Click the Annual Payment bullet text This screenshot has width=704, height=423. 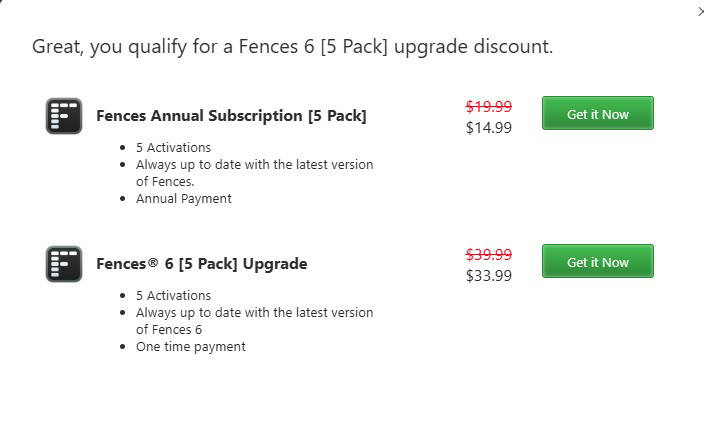[x=183, y=198]
